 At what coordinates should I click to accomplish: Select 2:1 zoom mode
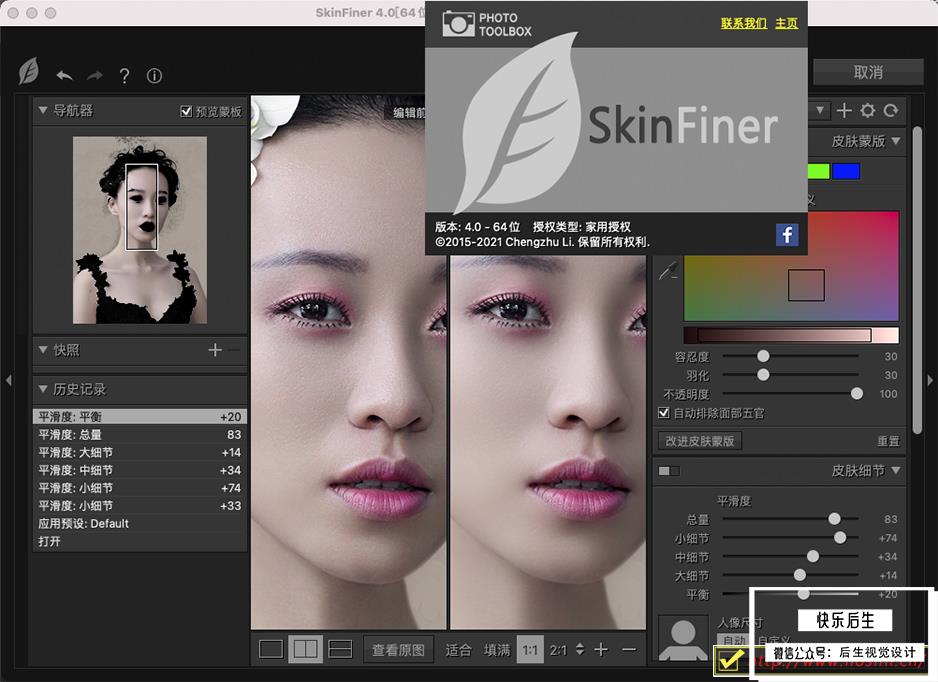click(x=558, y=650)
